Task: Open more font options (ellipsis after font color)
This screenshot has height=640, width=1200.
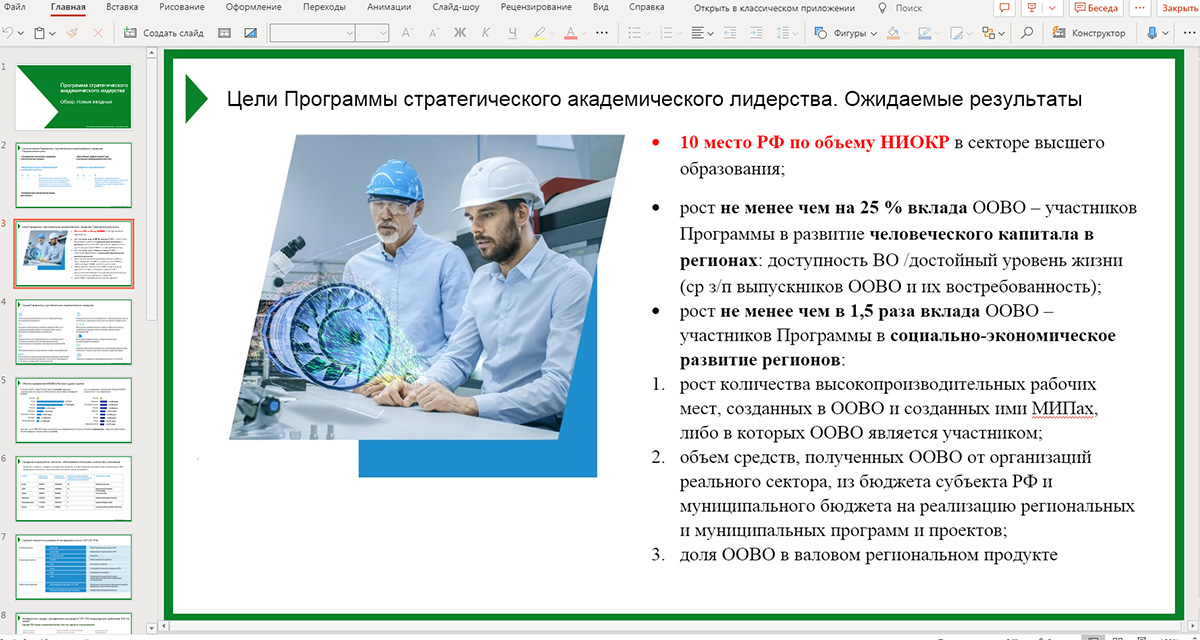Action: click(601, 33)
